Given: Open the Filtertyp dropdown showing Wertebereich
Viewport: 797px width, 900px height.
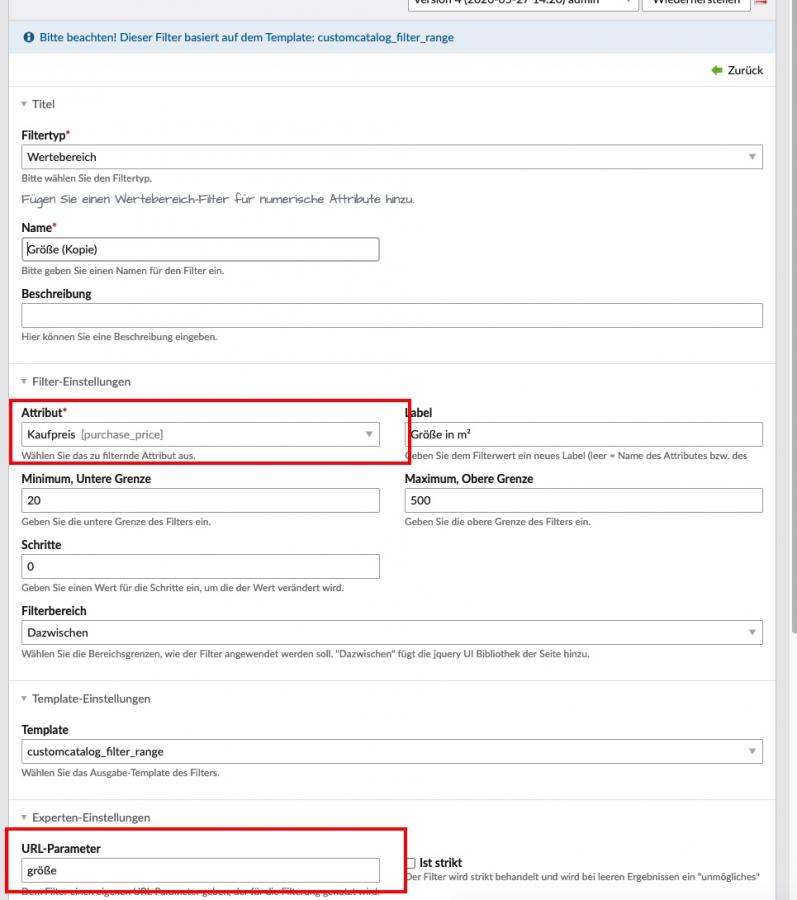Looking at the screenshot, I should (x=391, y=157).
